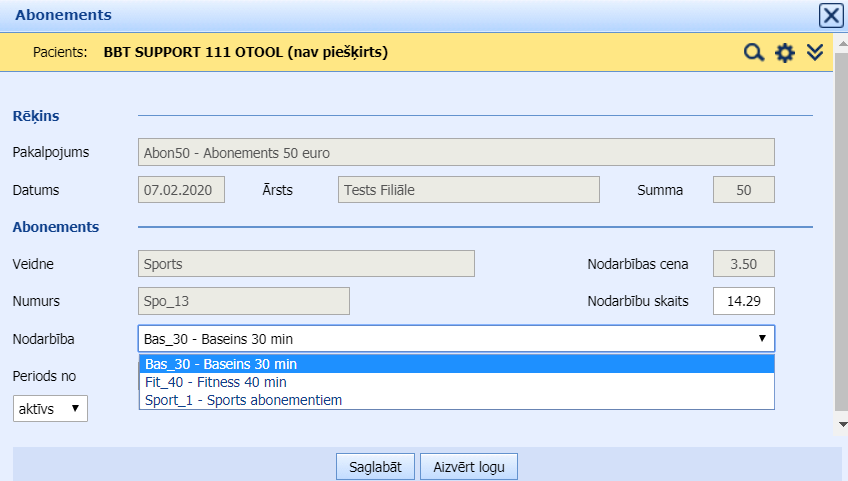Click the Numurs field showing Spo_13
The height and width of the screenshot is (481, 848).
pos(243,301)
